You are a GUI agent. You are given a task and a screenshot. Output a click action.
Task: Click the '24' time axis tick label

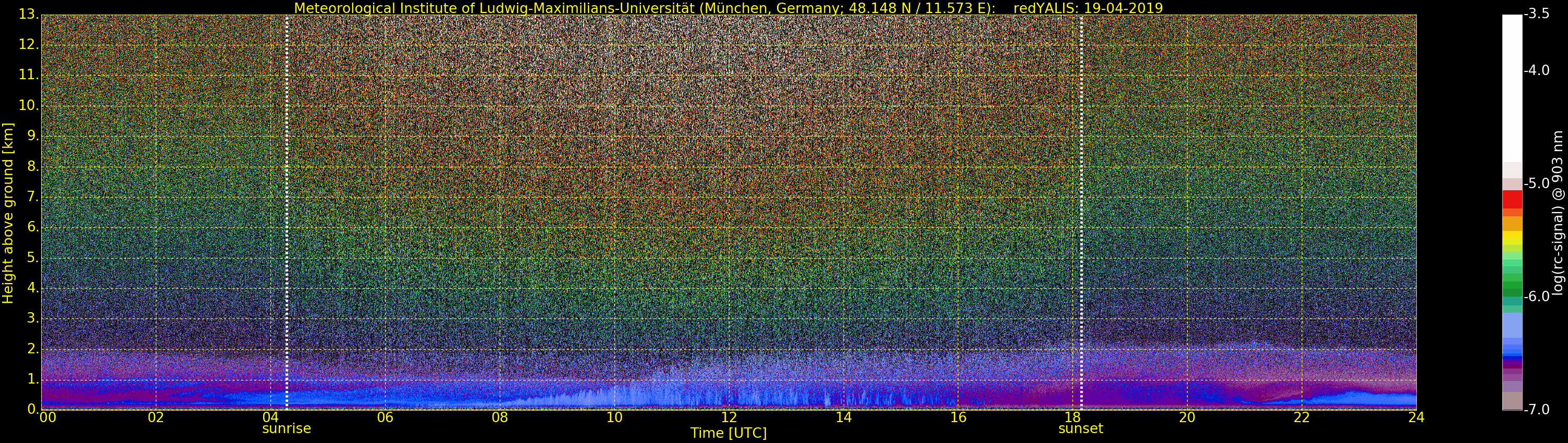coord(1416,417)
